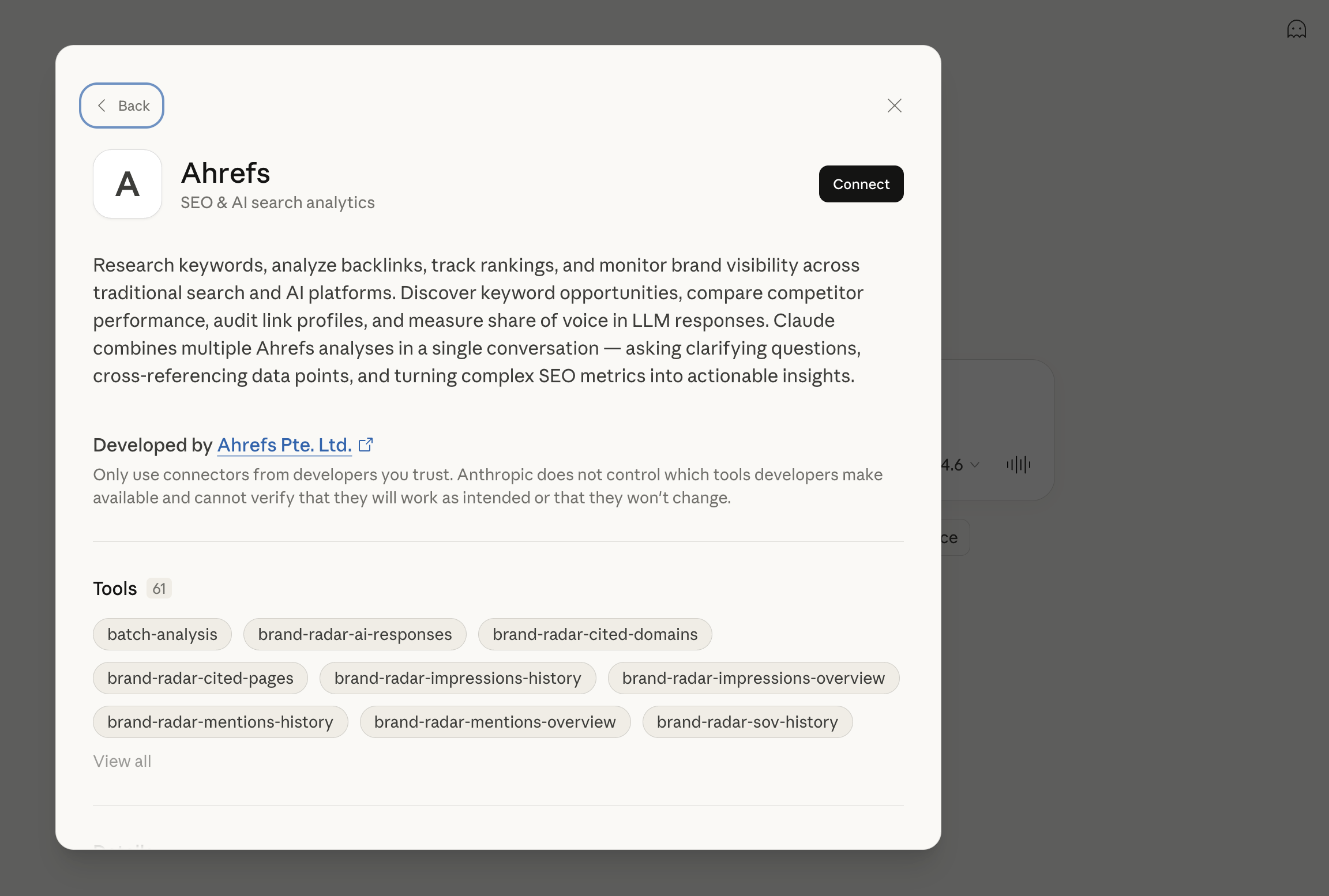Viewport: 1329px width, 896px height.
Task: Click the Ahrefs logo icon
Action: coord(127,184)
